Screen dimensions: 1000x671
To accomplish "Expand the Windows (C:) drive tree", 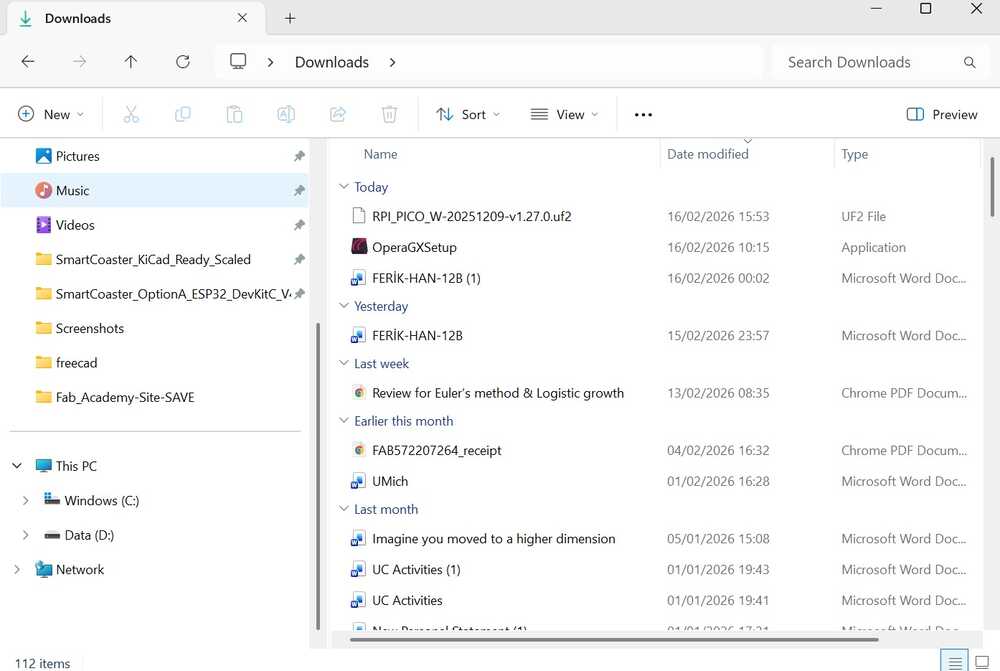I will click(26, 501).
